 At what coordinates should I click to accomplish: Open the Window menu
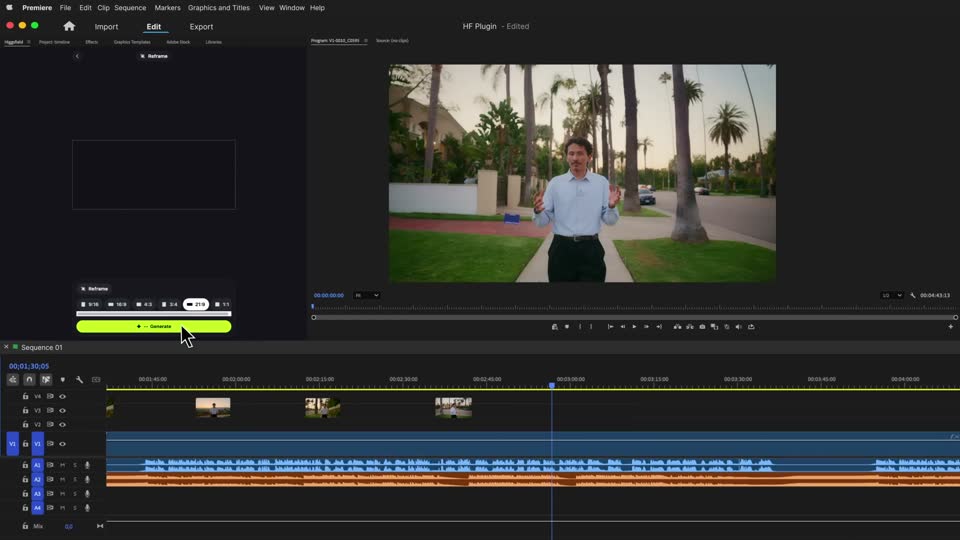pyautogui.click(x=291, y=8)
